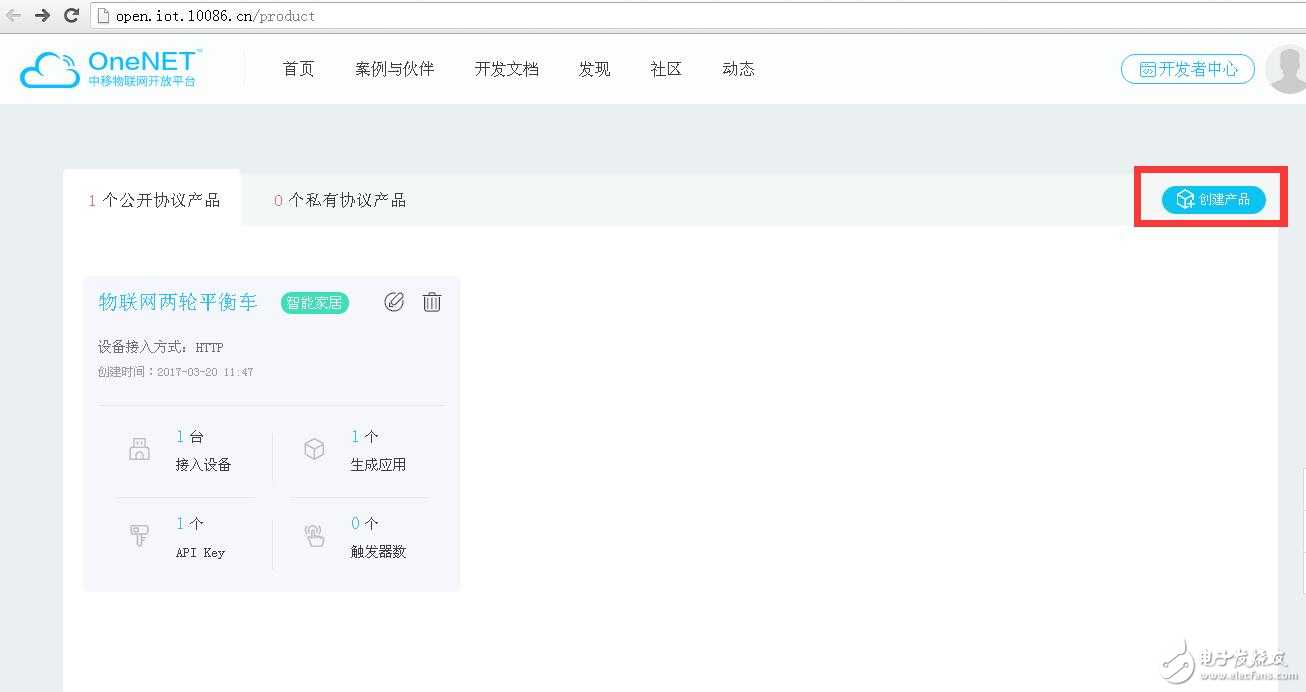Screen dimensions: 1306x692
Task: Click the address bar URL field
Action: (x=700, y=16)
